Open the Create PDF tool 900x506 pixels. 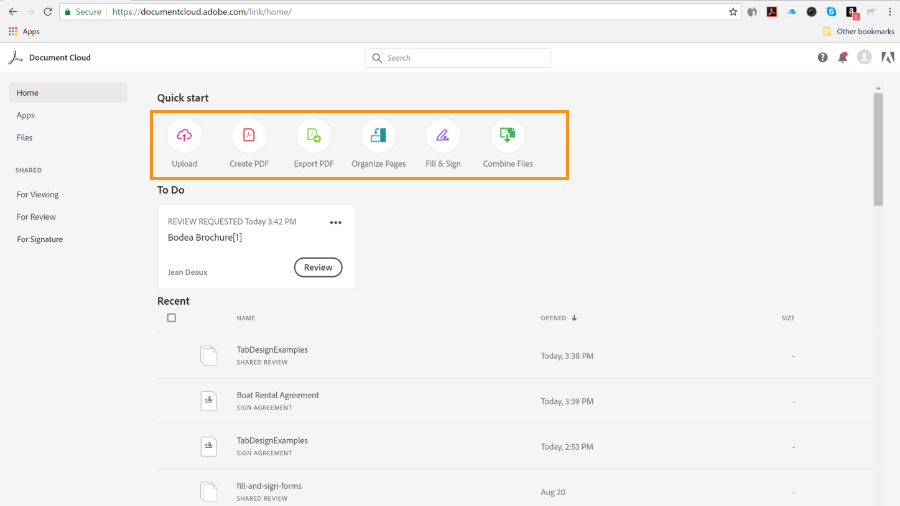249,135
